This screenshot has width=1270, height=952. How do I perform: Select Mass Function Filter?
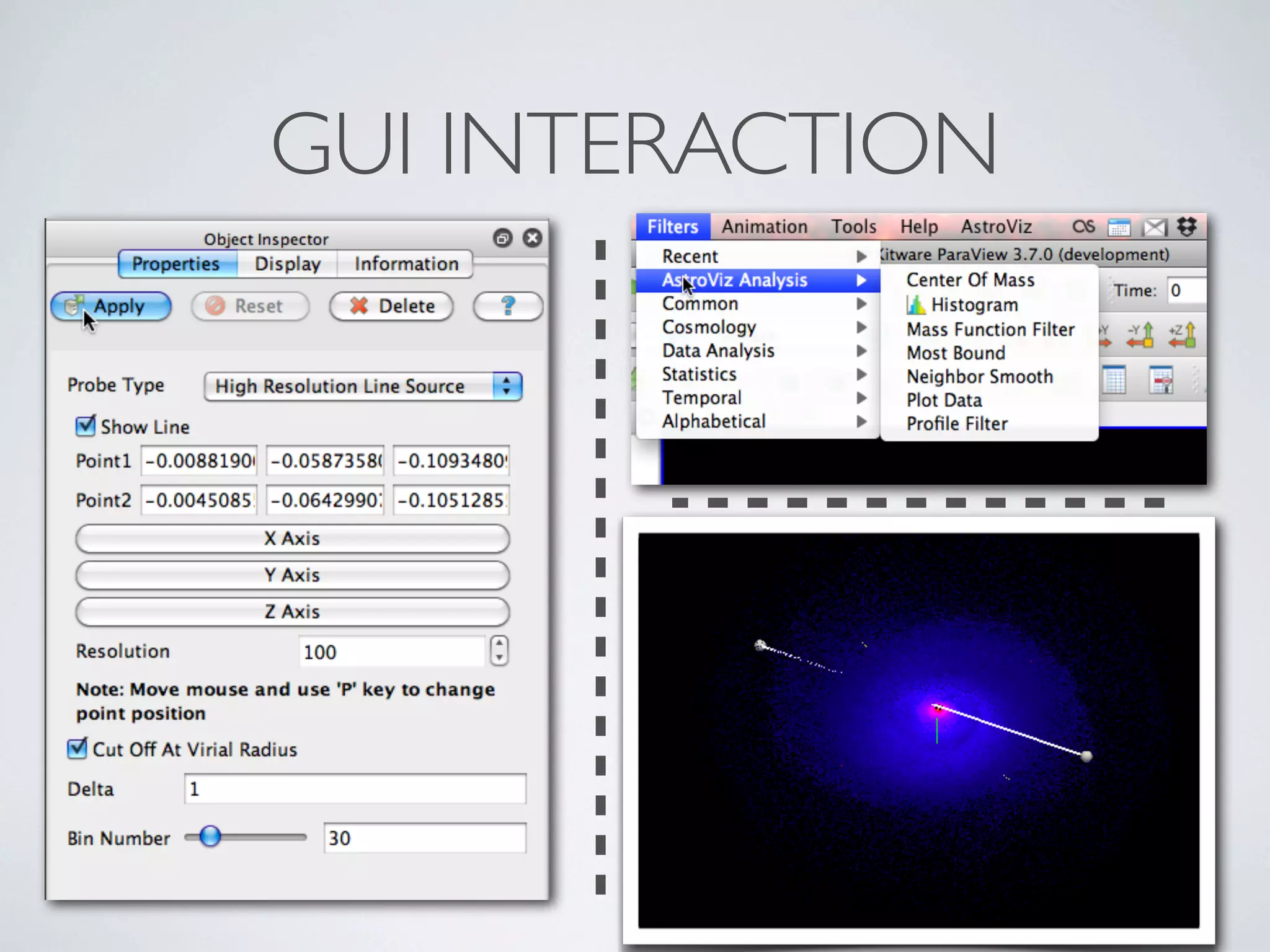pos(990,329)
